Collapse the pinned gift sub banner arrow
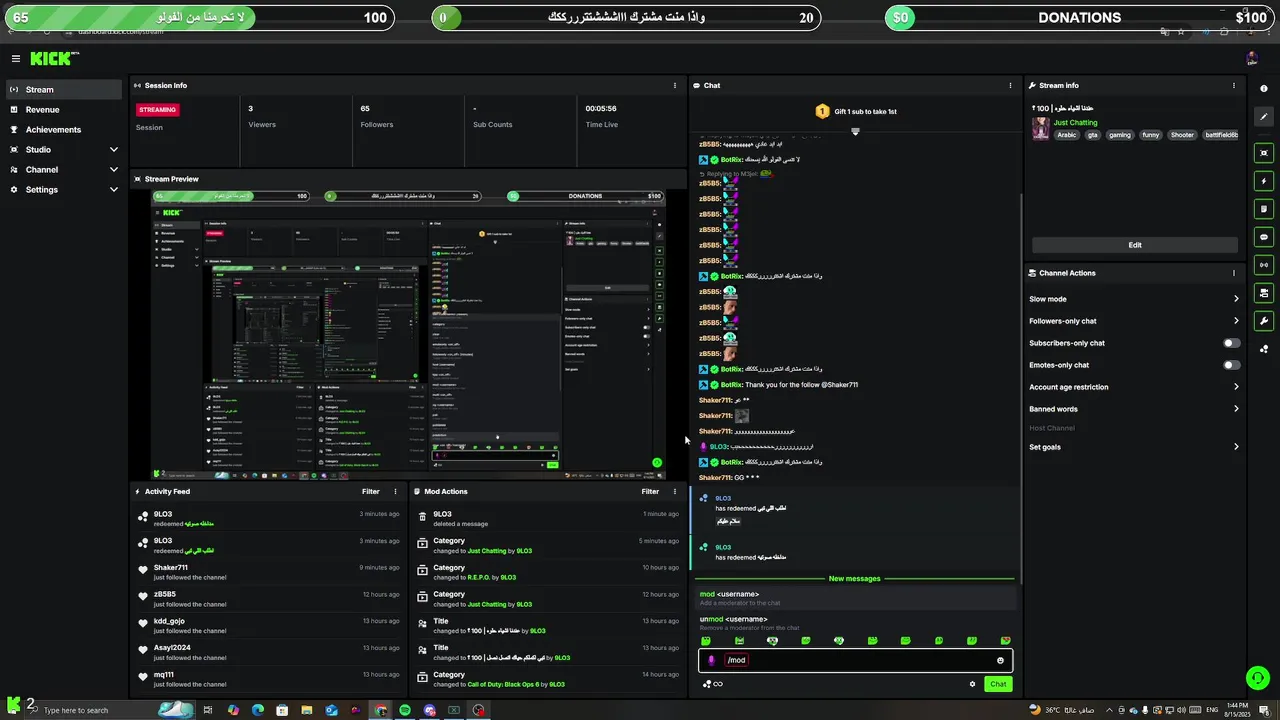Screen dimensions: 1280x720 855,132
